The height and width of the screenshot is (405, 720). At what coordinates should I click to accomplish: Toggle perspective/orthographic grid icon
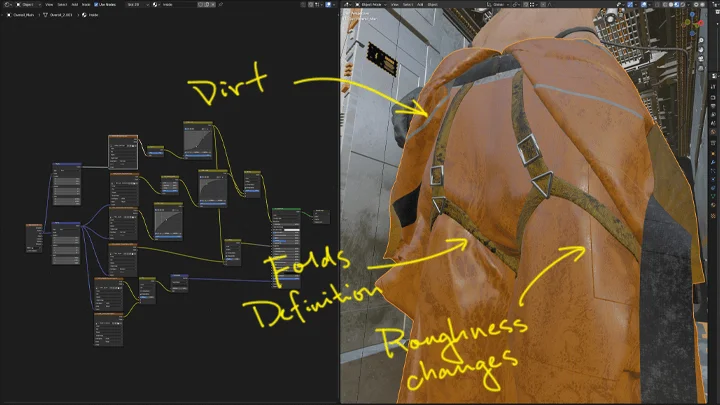[701, 68]
